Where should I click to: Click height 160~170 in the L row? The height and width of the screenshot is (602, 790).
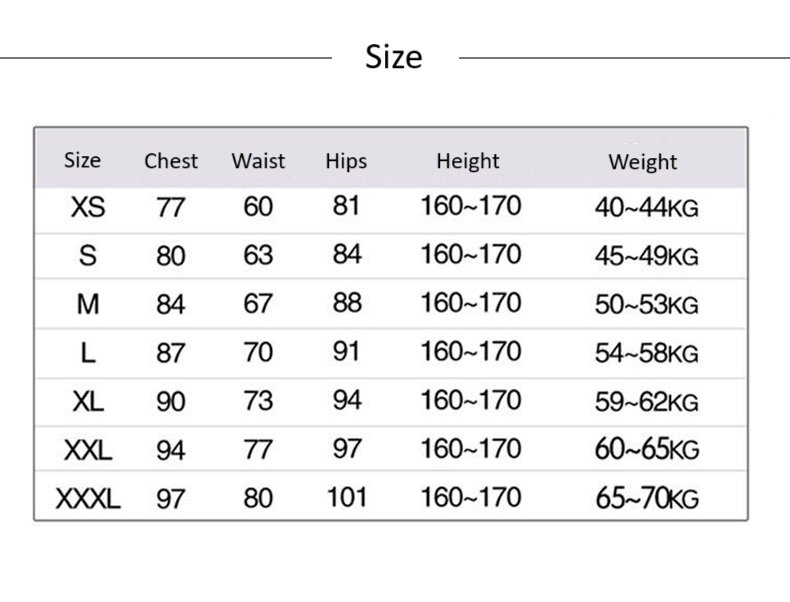[471, 351]
